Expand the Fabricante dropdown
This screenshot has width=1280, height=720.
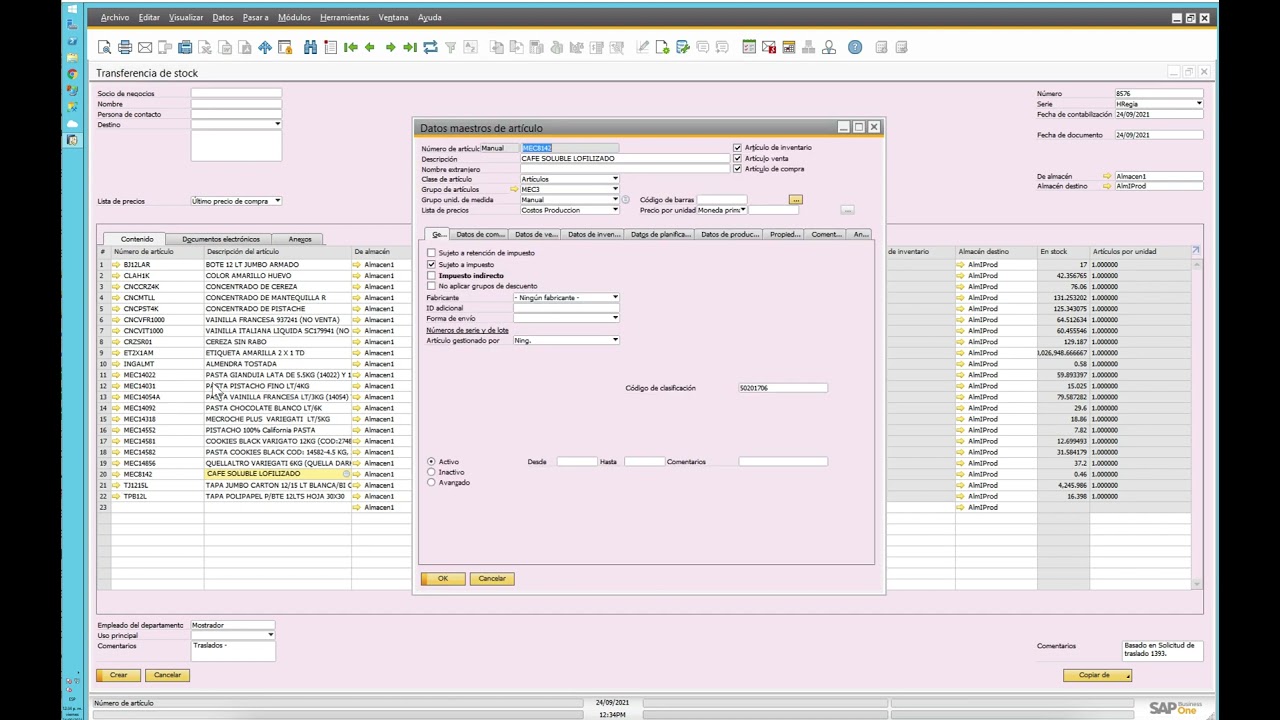tap(615, 298)
